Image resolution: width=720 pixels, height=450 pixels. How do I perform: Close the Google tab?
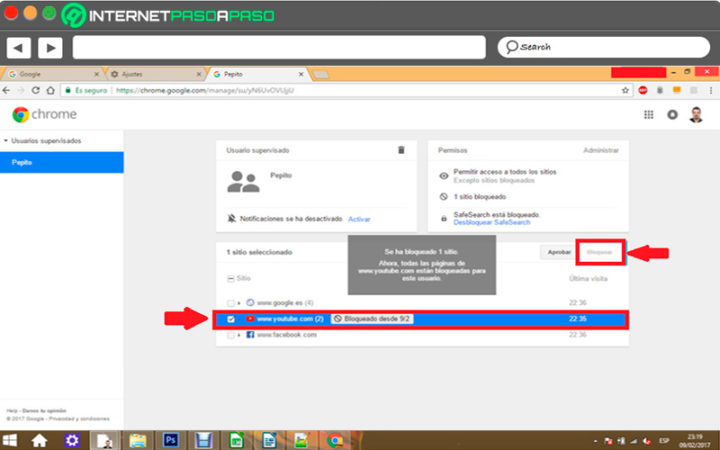click(96, 74)
